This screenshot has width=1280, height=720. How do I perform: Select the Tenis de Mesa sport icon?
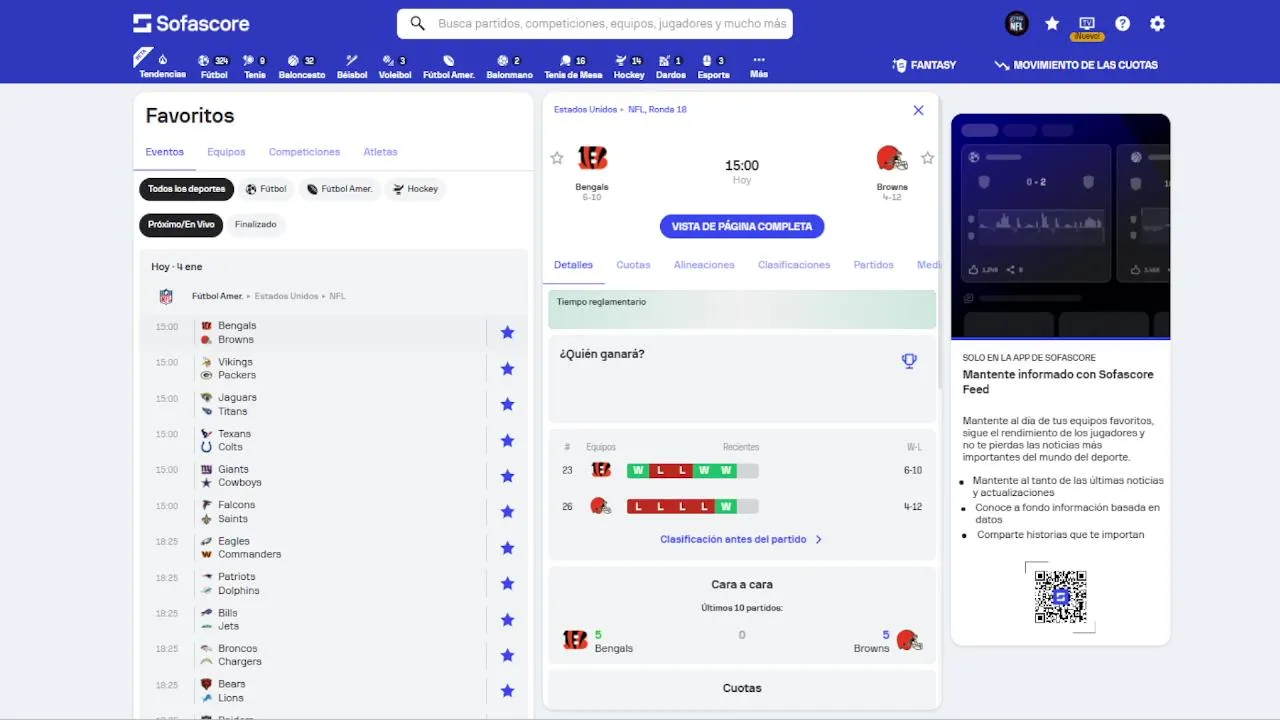(x=574, y=66)
